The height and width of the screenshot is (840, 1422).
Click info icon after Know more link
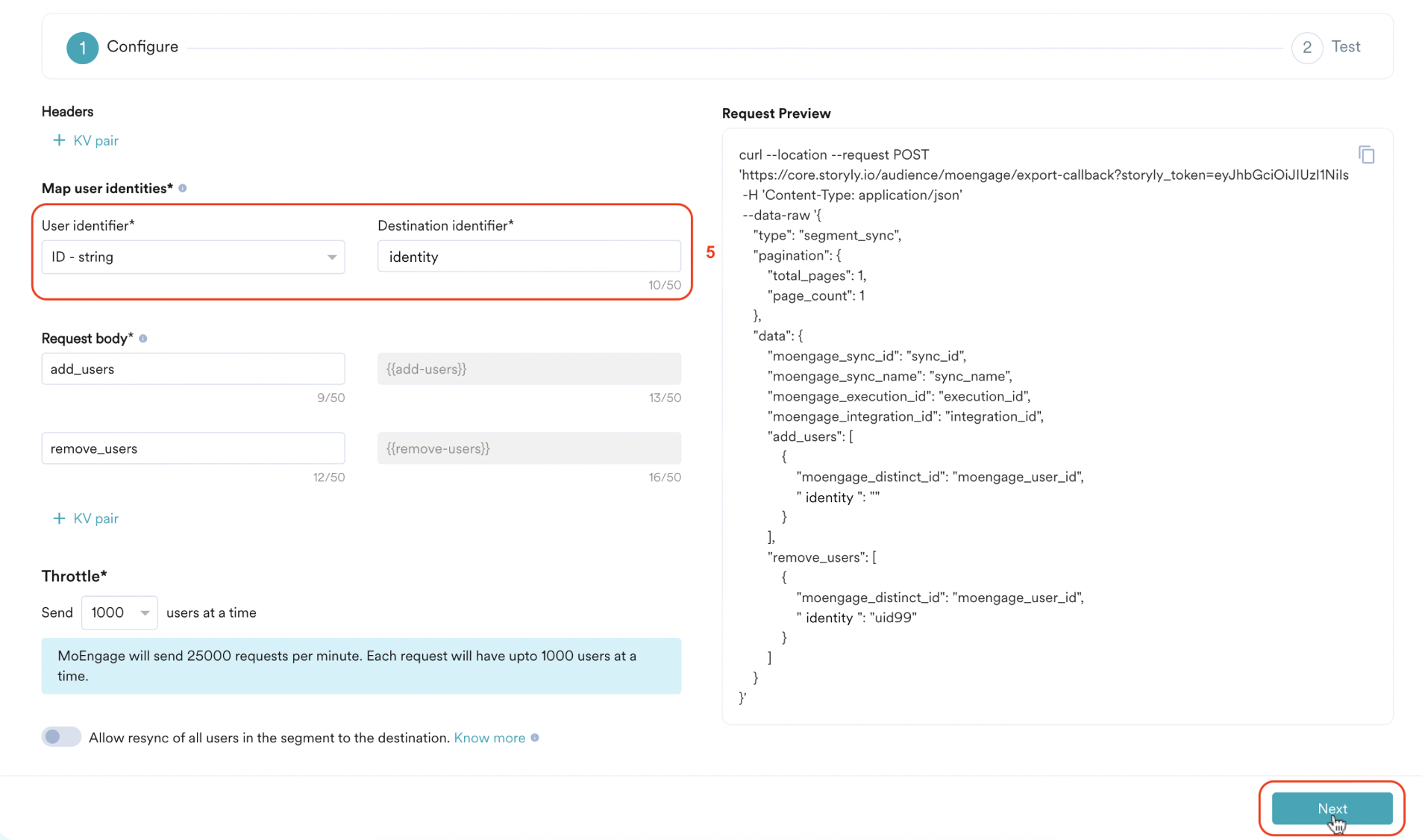point(535,738)
